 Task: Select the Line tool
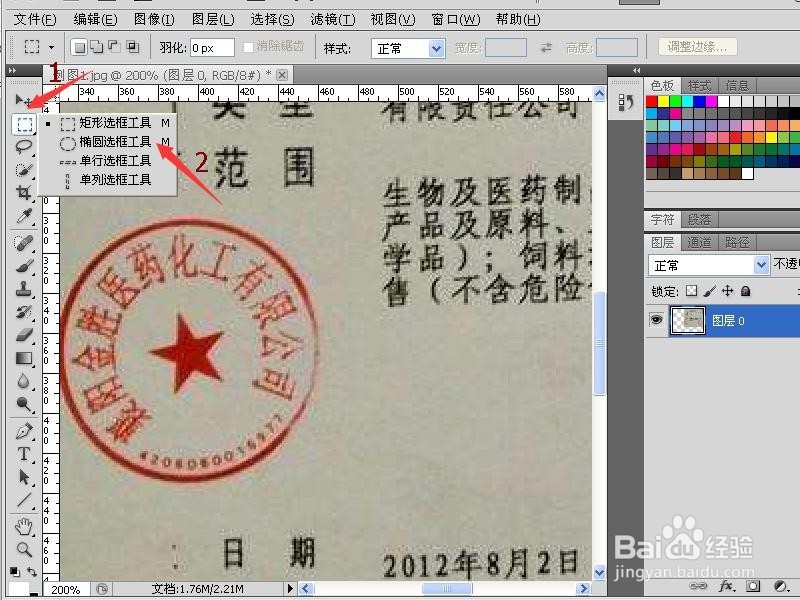(x=23, y=500)
